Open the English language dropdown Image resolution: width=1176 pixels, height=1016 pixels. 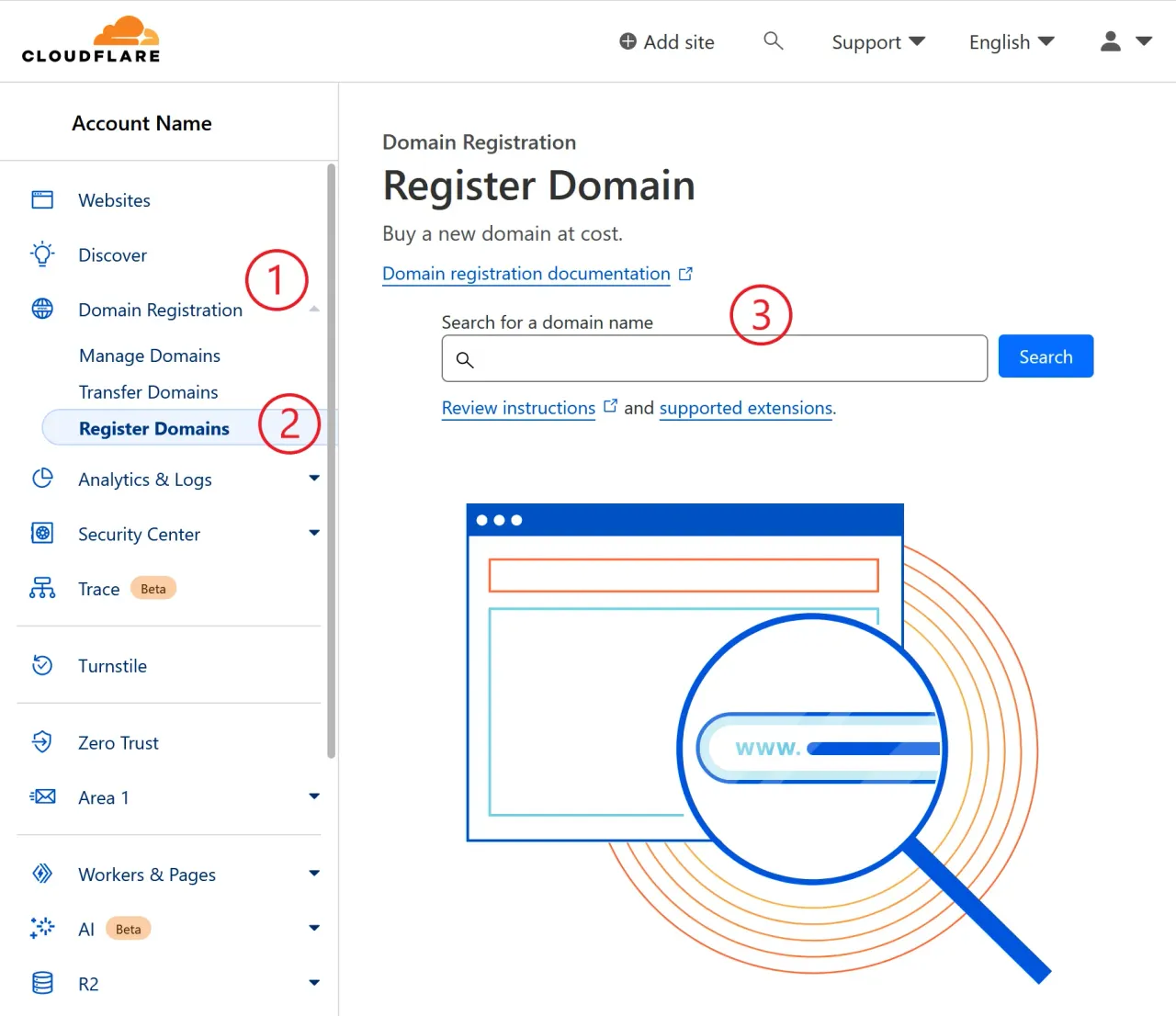(x=1012, y=42)
